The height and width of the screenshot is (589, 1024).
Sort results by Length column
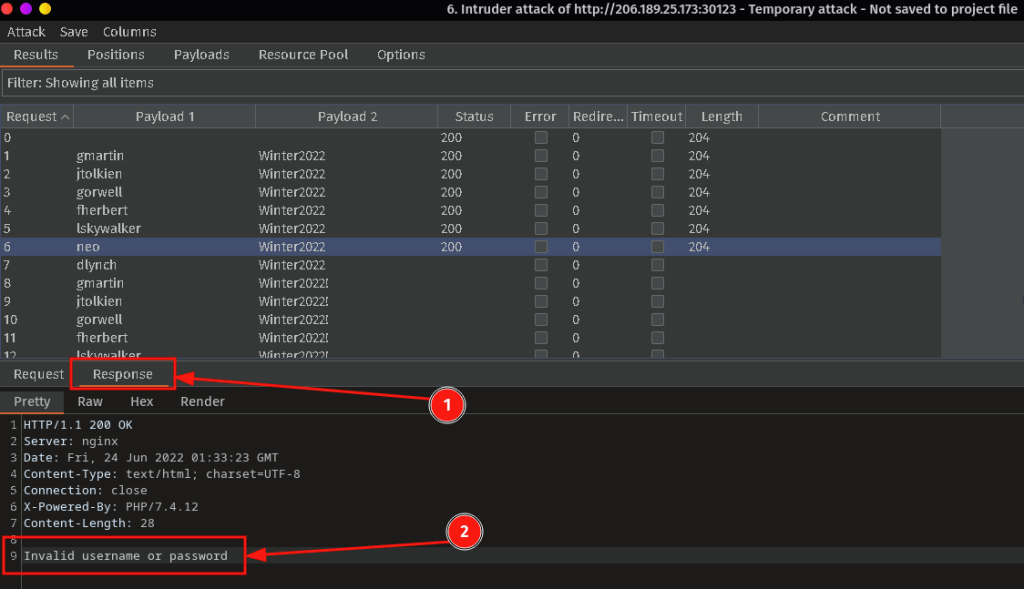[721, 117]
